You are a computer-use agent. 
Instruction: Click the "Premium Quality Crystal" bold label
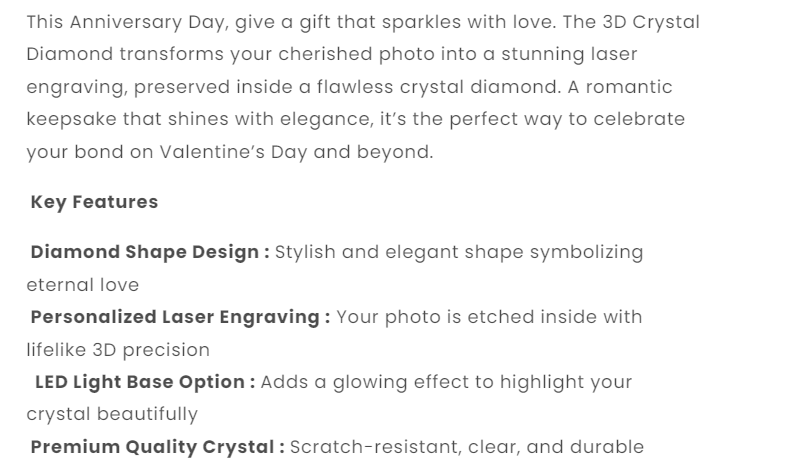(157, 447)
